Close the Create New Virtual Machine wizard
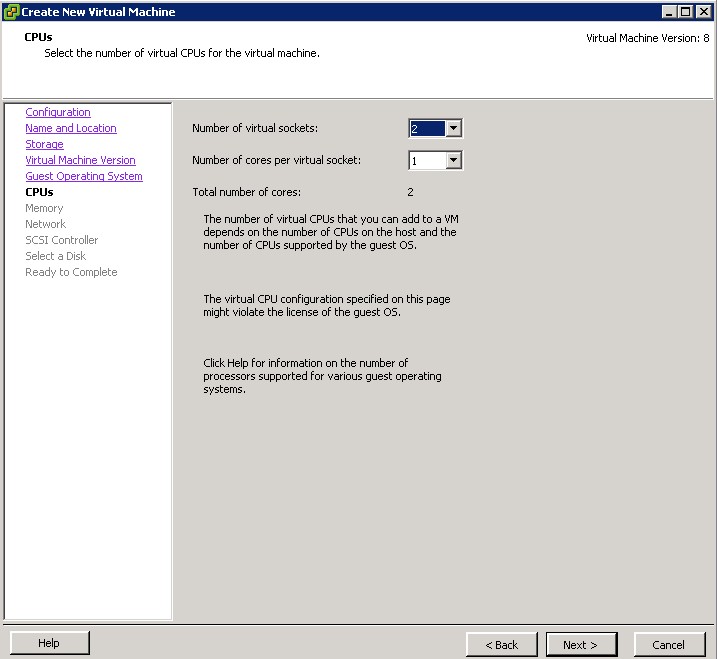Image resolution: width=717 pixels, height=659 pixels. (702, 12)
